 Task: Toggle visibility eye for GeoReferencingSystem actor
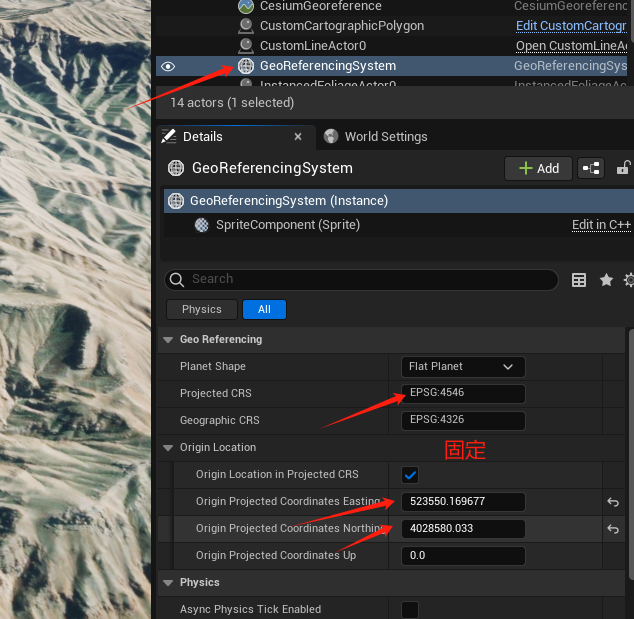coord(168,66)
